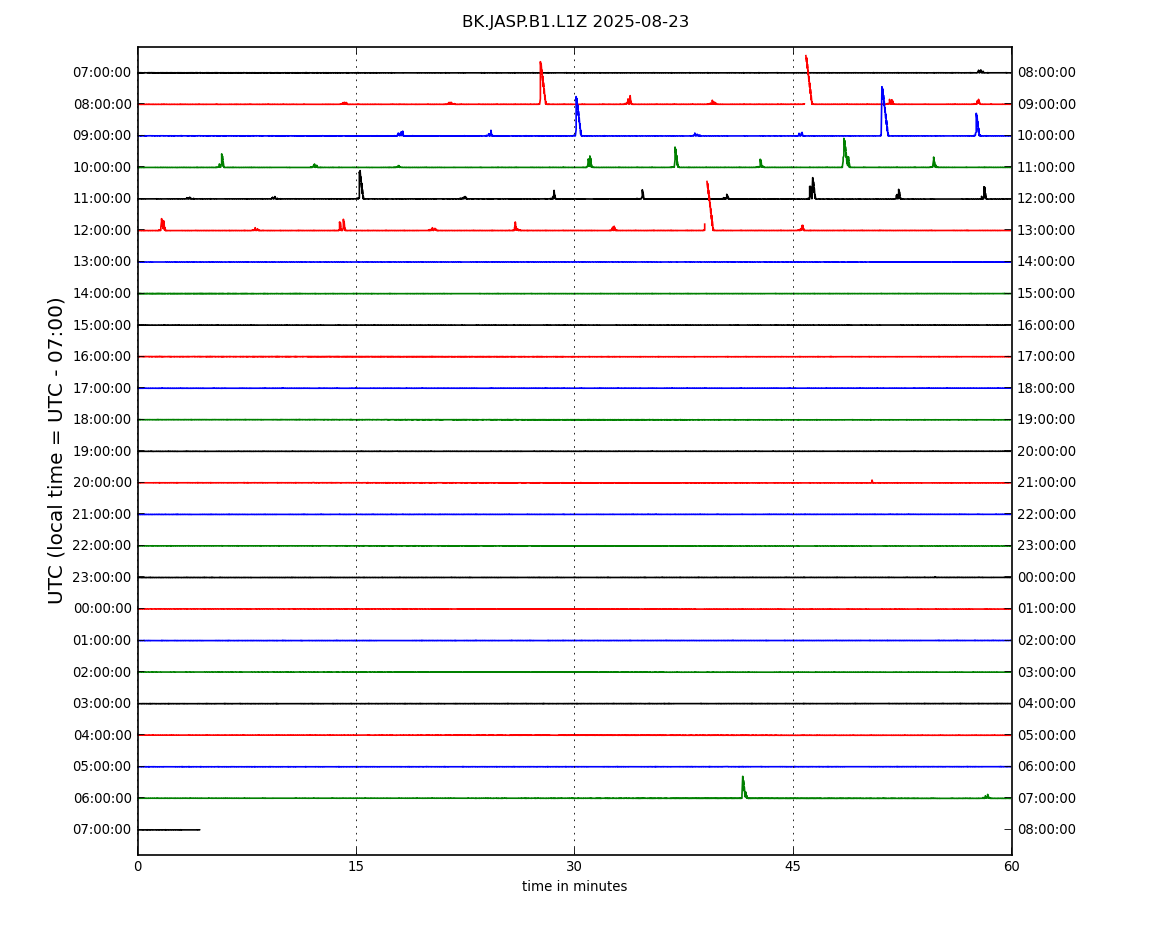1150x950 pixels.
Task: Click left-axis label 08:00:00
Action: [103, 104]
